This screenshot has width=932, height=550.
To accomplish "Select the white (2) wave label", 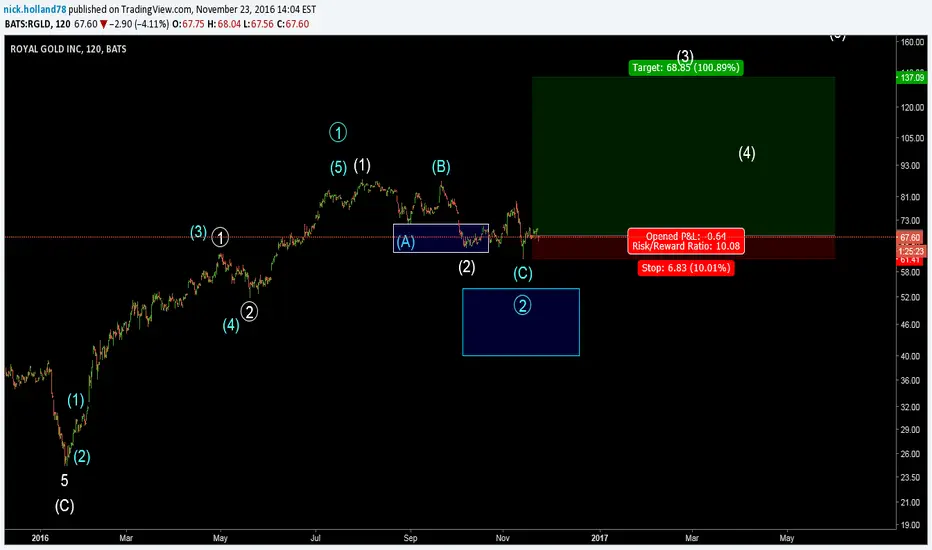I will click(467, 267).
